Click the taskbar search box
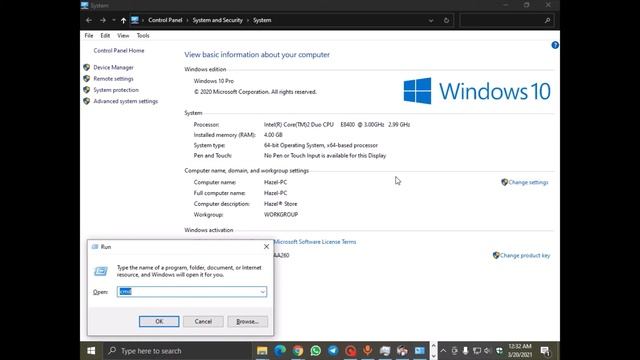 point(178,351)
